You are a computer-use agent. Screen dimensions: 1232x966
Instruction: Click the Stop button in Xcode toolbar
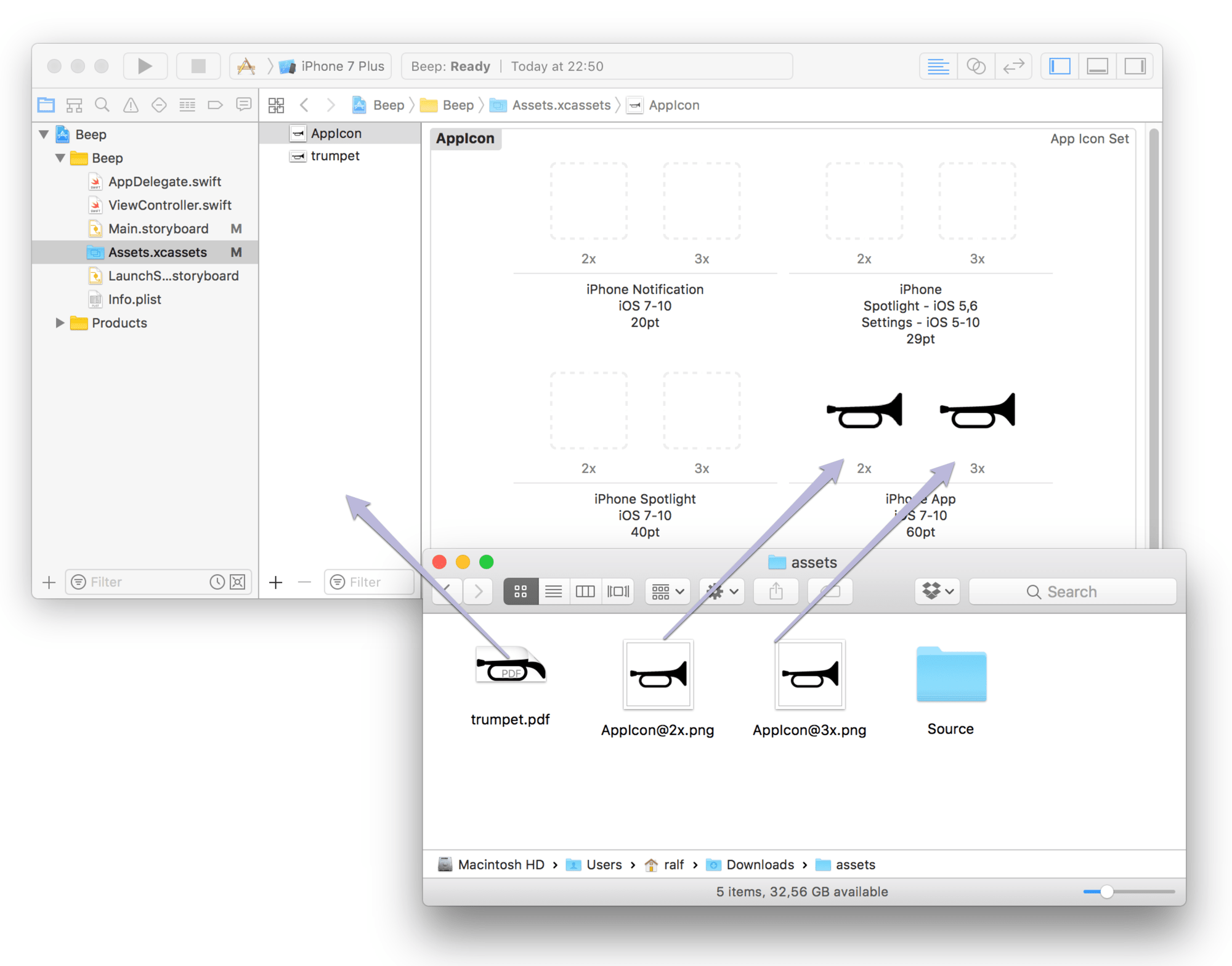point(198,66)
